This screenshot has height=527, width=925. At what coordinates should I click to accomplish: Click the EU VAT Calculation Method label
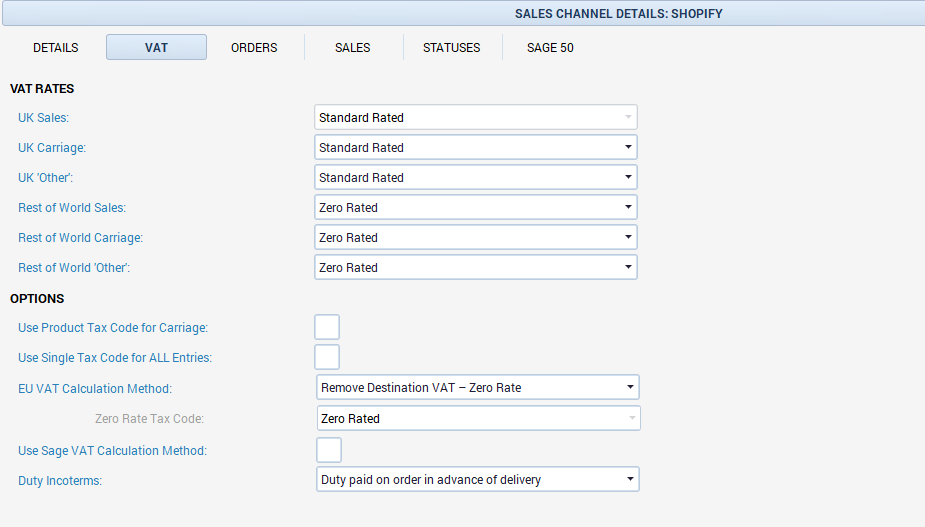click(95, 388)
